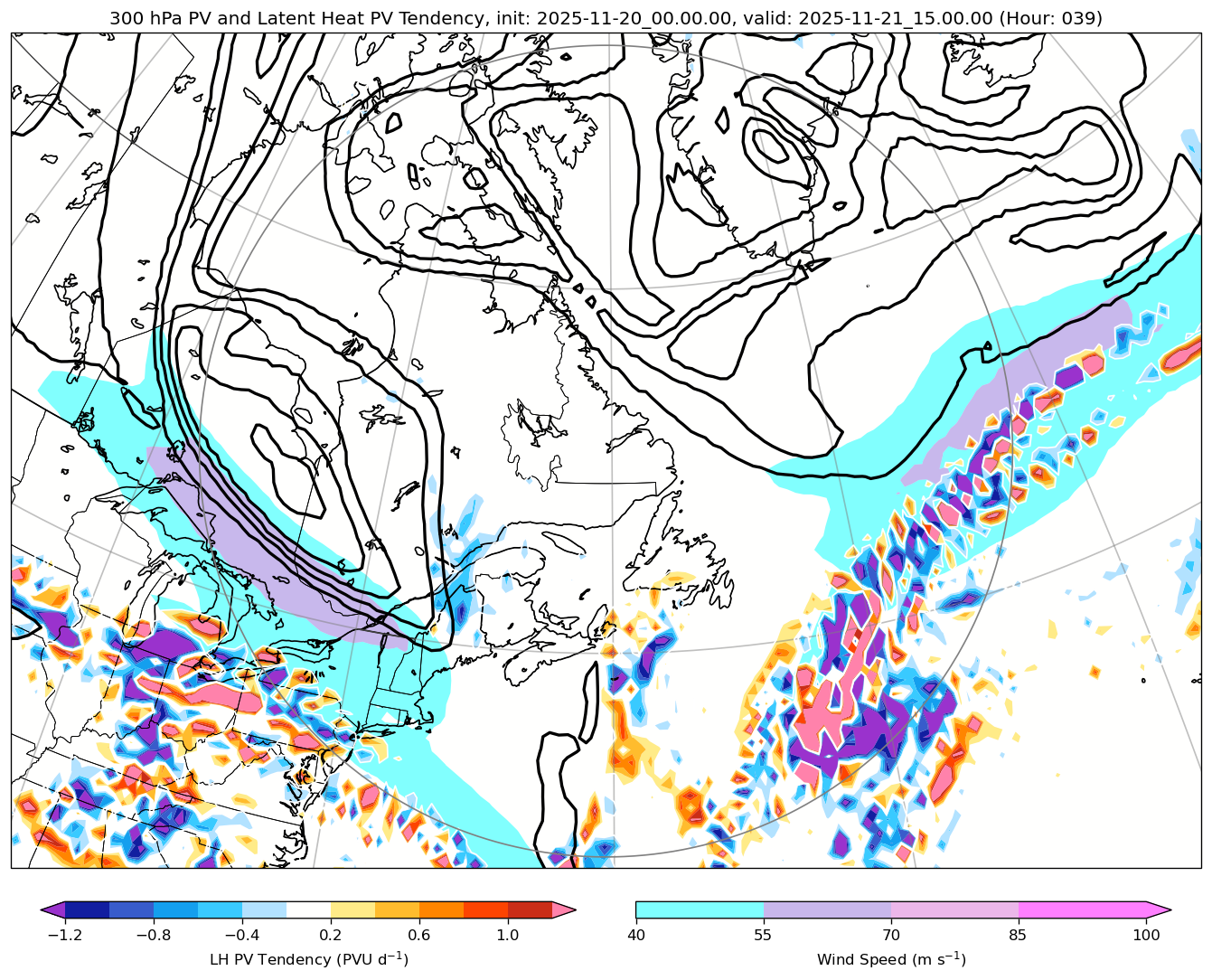1212x980 pixels.
Task: Click the "LH PV Tendency (PVU d⁻¹)" label
Action: click(308, 959)
